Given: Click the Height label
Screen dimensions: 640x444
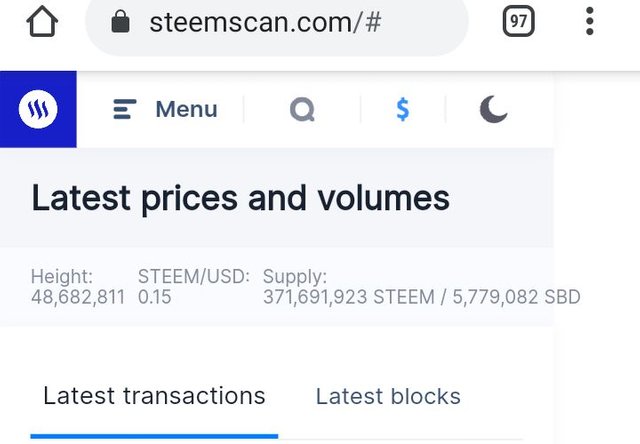Looking at the screenshot, I should (62, 277).
